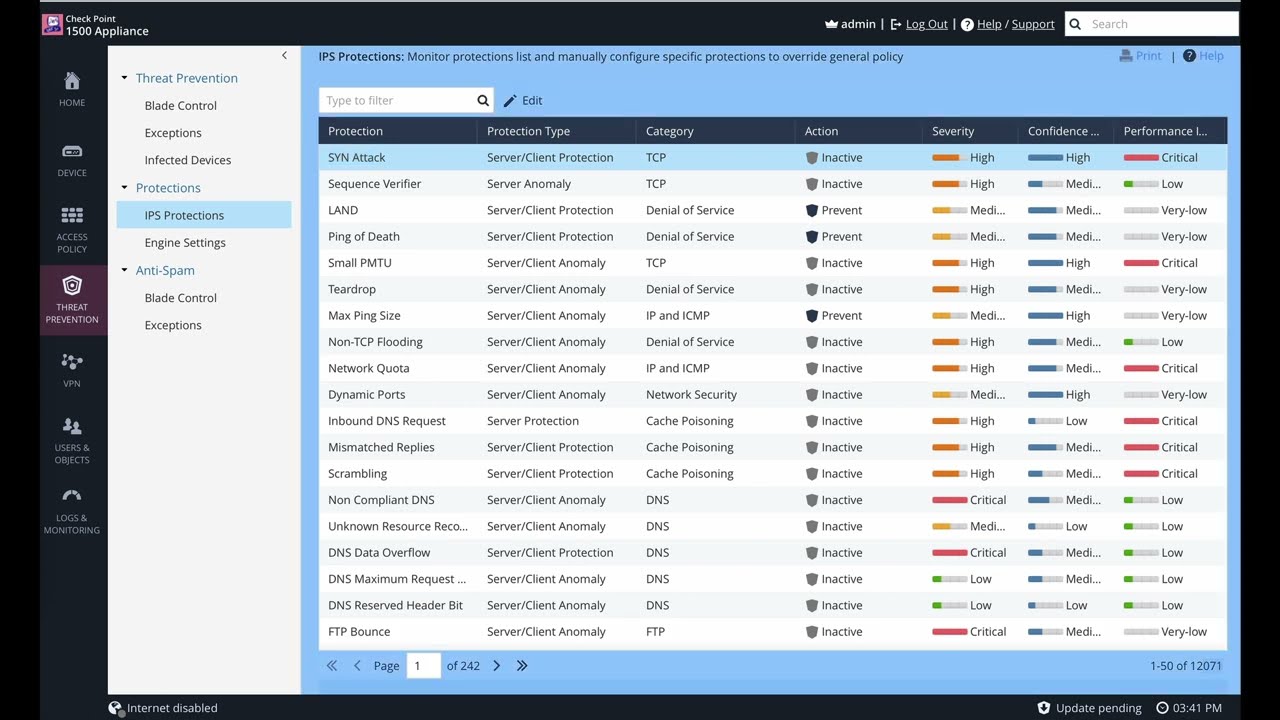Click the Internet disabled globe icon

tap(115, 708)
